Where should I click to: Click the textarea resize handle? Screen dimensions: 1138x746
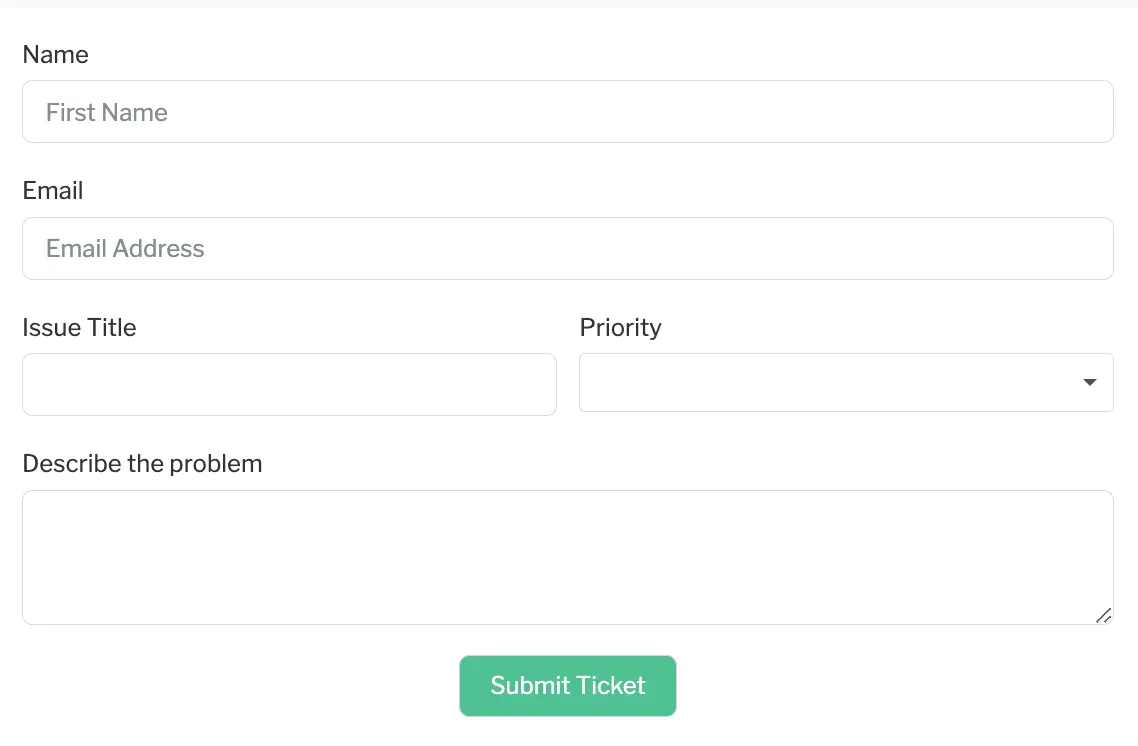(x=1104, y=616)
